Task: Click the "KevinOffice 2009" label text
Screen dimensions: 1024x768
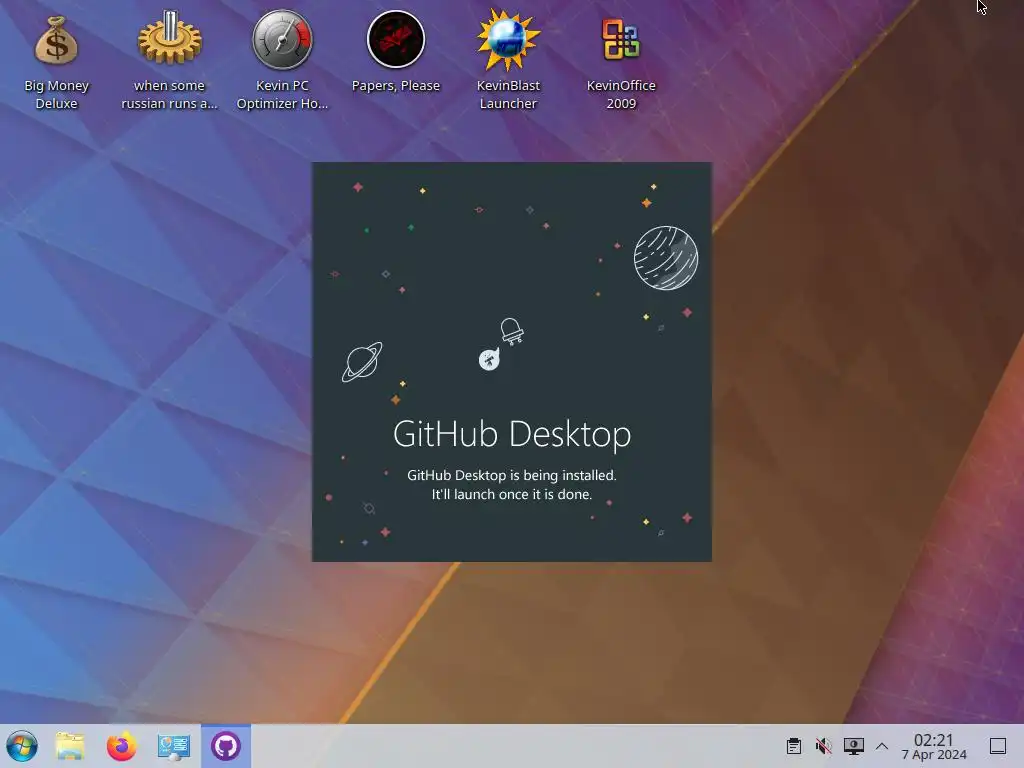Action: (x=621, y=94)
